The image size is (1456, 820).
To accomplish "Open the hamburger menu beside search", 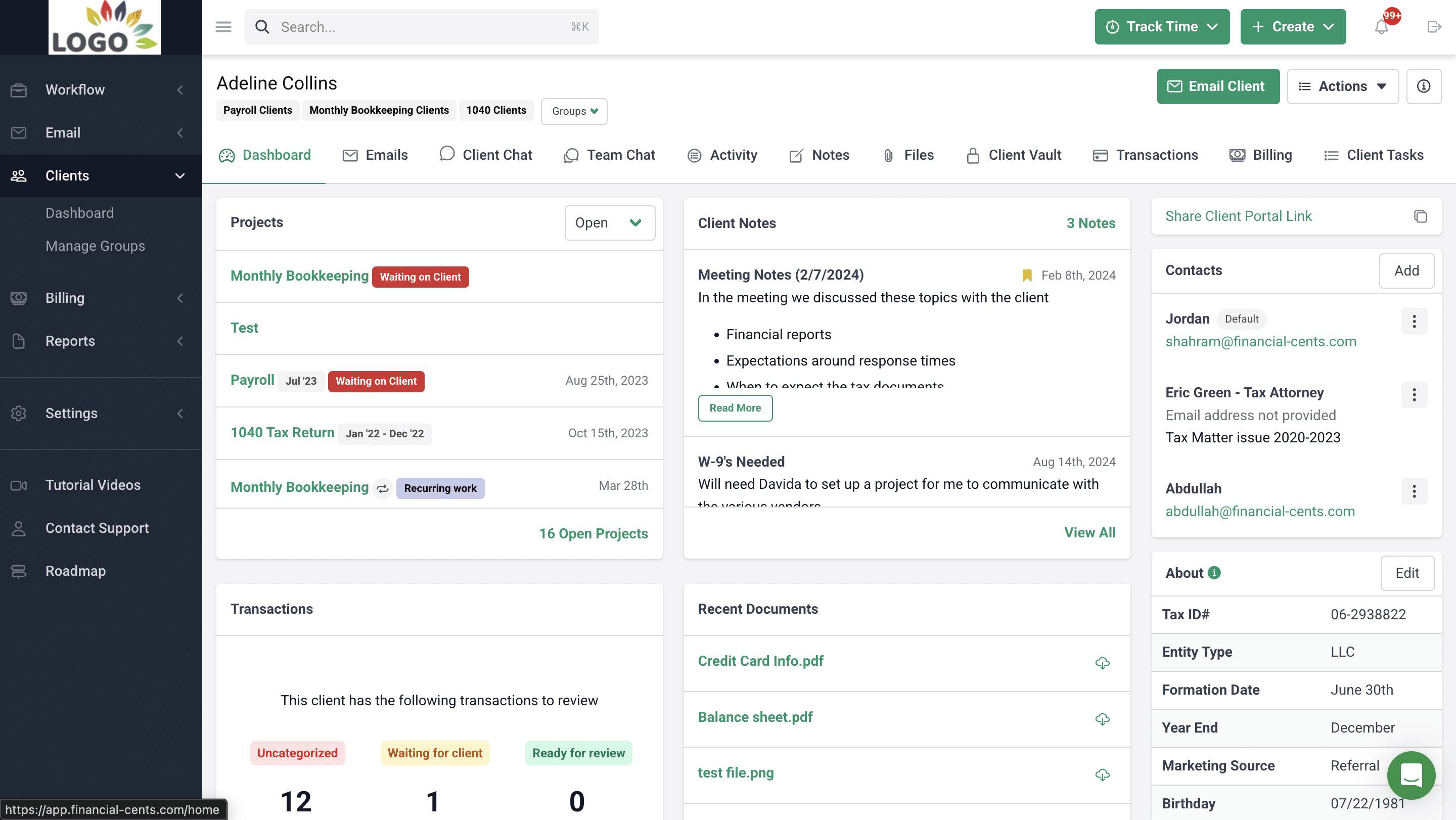I will pyautogui.click(x=223, y=27).
